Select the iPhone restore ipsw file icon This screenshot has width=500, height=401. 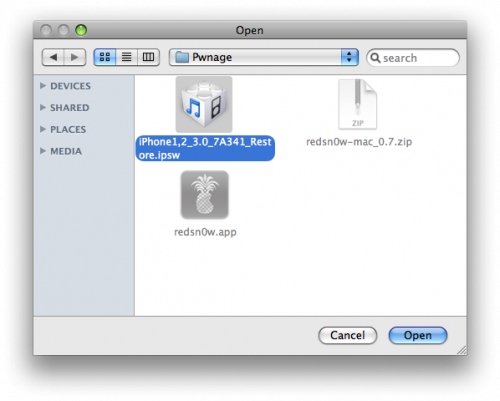[x=204, y=104]
